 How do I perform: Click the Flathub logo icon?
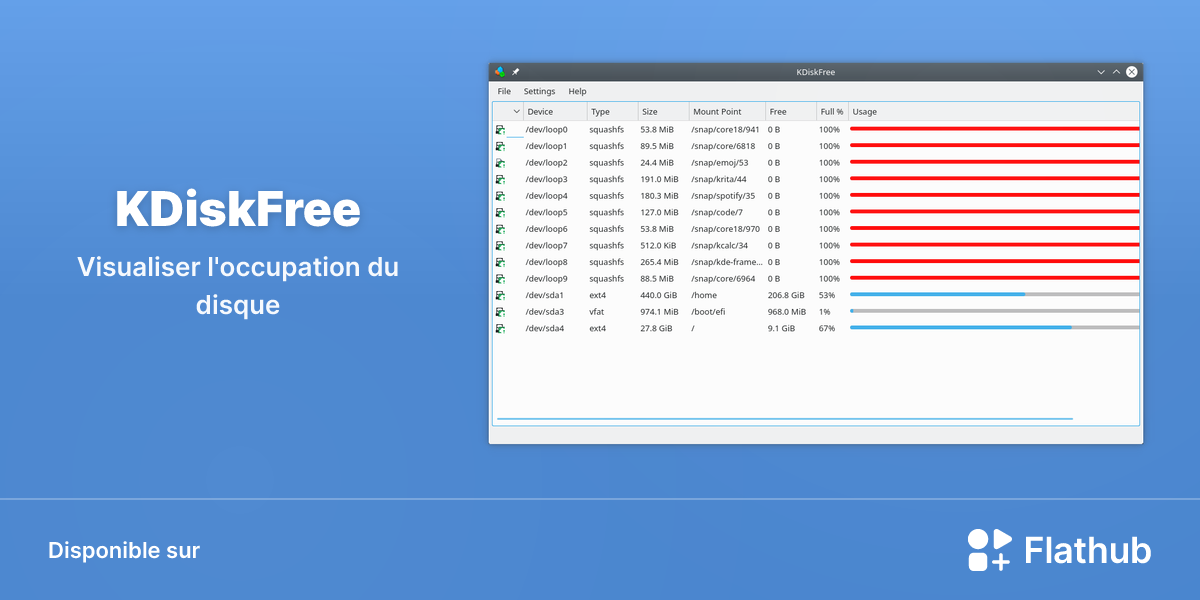pyautogui.click(x=990, y=550)
